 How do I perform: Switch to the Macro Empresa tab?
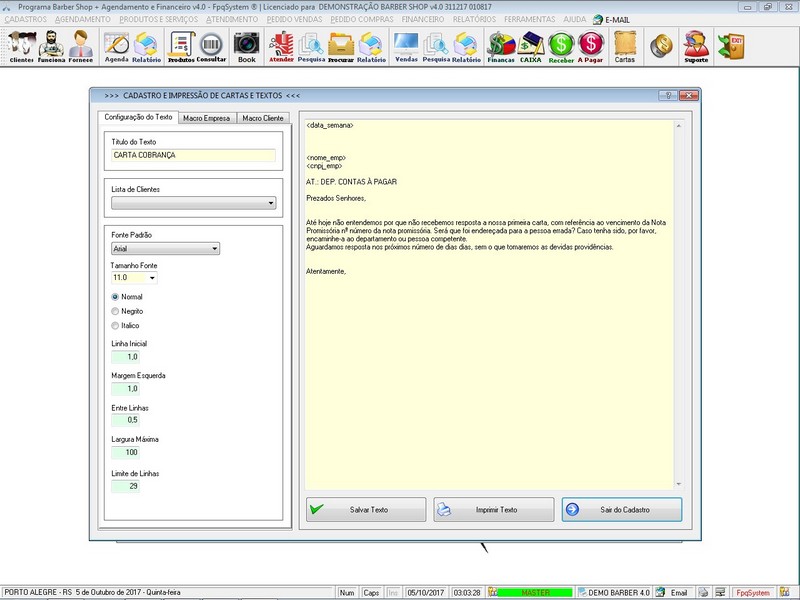tap(207, 118)
